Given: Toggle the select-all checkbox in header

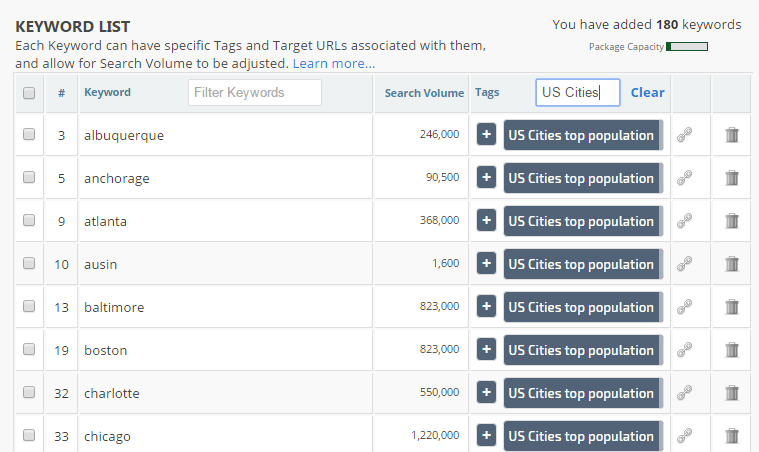Looking at the screenshot, I should tap(29, 93).
